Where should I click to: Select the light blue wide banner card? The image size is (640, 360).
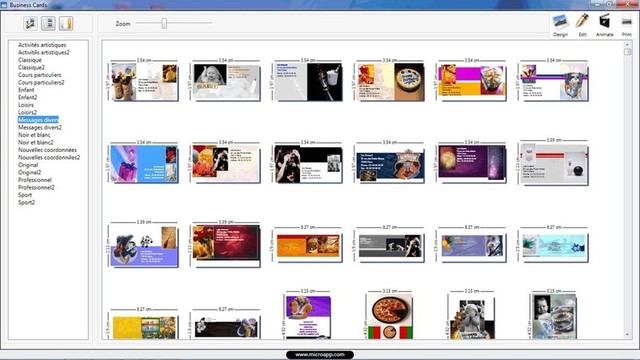coord(554,246)
